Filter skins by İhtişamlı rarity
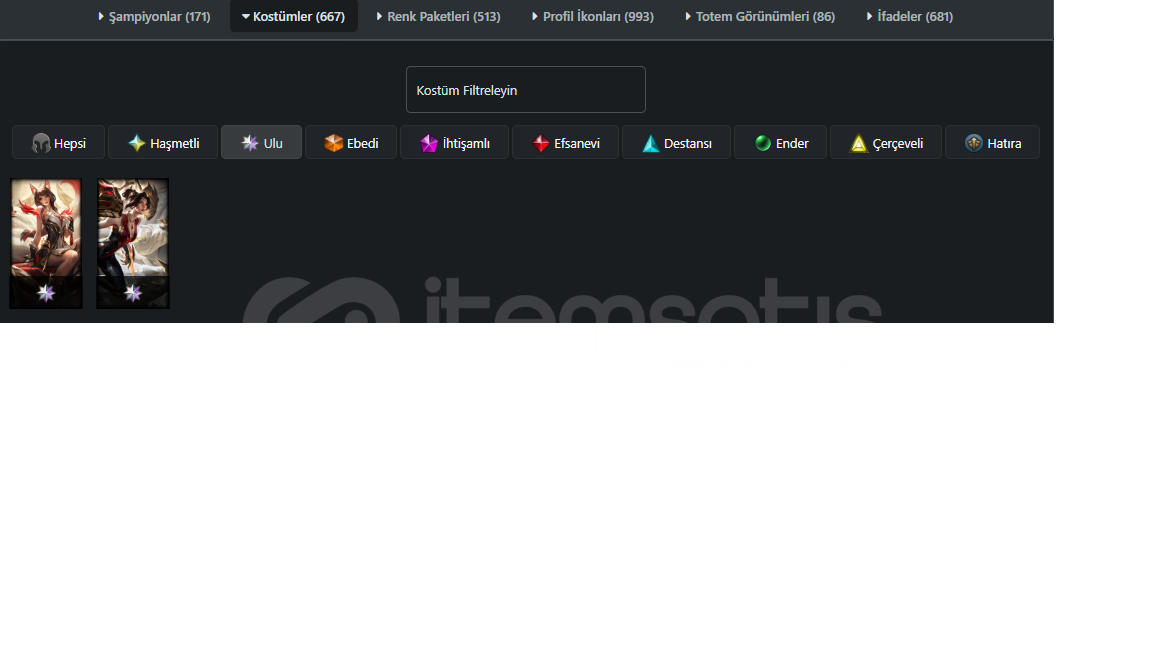 (454, 143)
